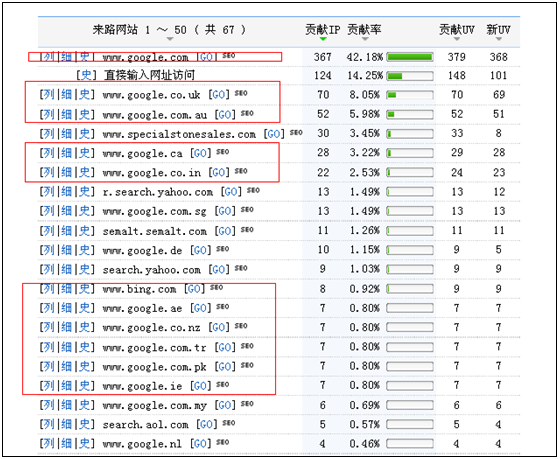Click the www.google.com contribution rate bar

(410, 56)
